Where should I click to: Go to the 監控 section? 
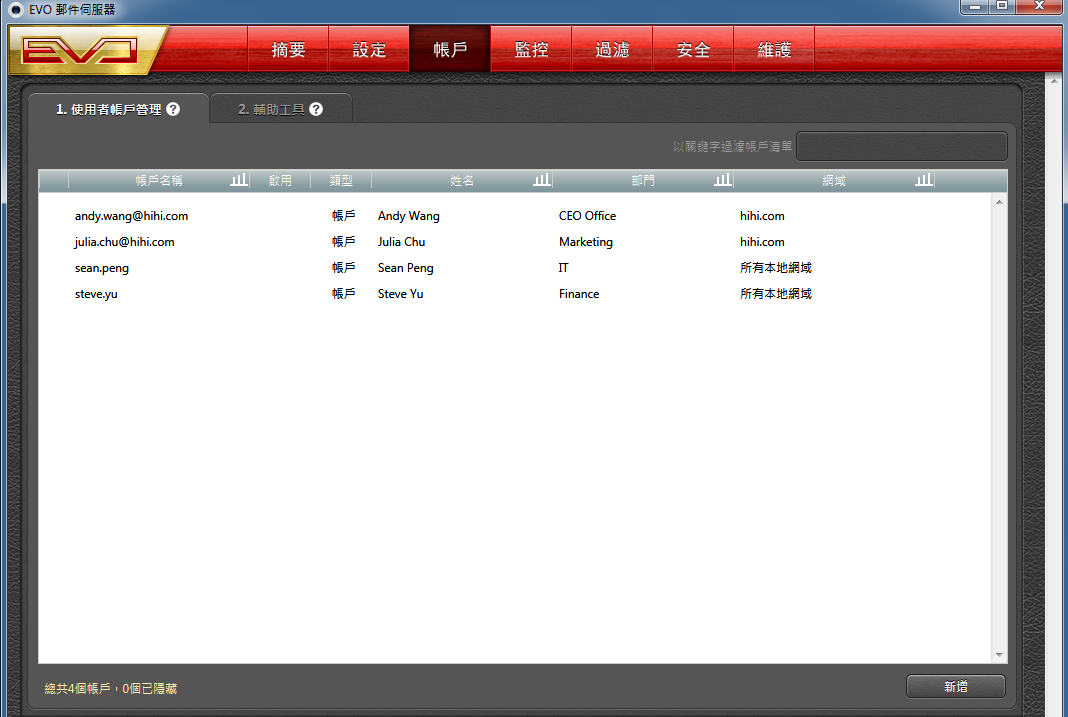(531, 50)
